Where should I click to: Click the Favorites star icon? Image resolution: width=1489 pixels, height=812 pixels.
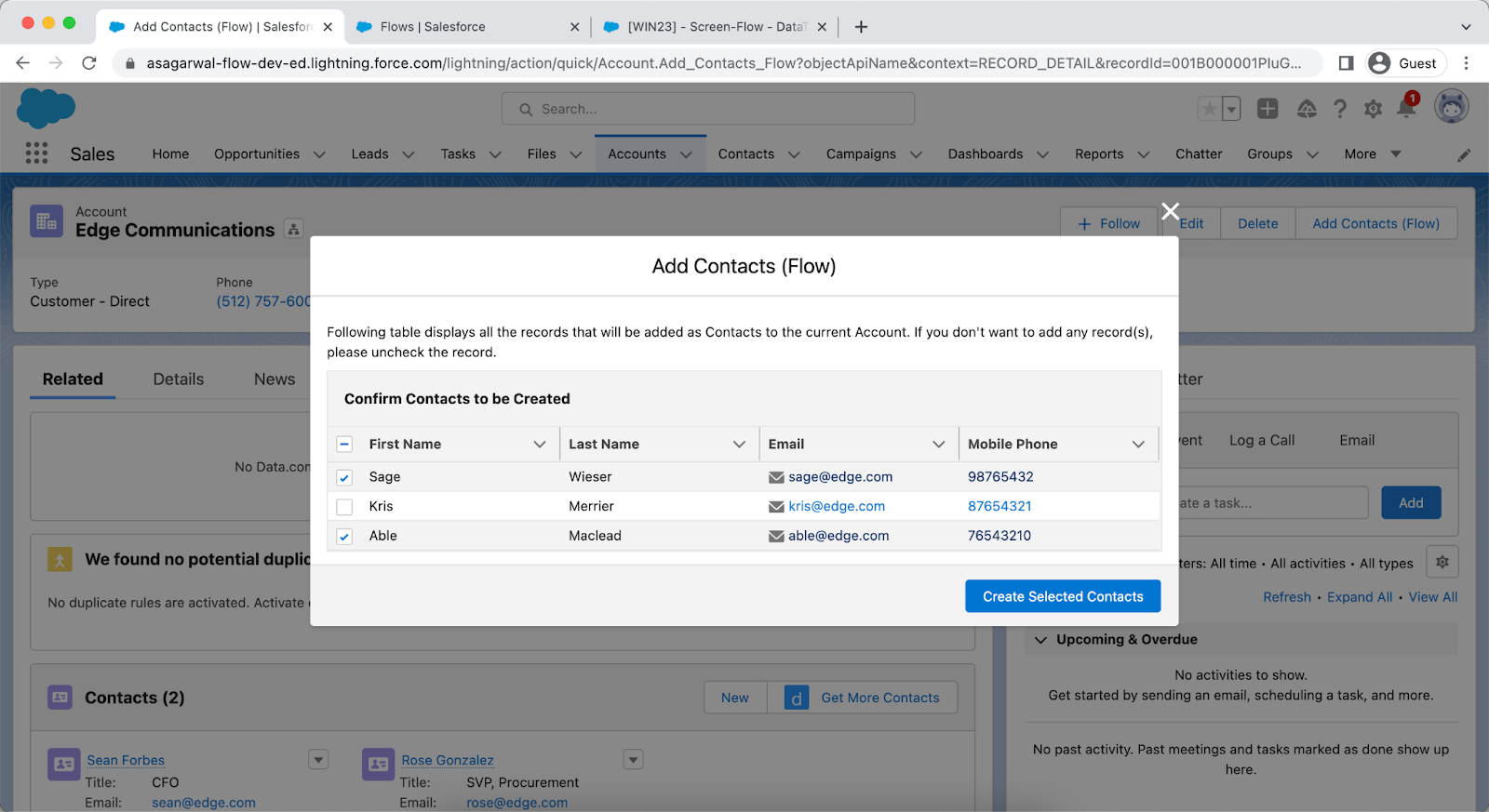(x=1209, y=109)
